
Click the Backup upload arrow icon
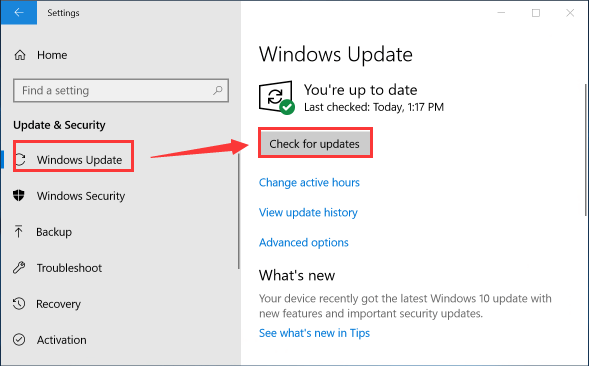(x=18, y=231)
